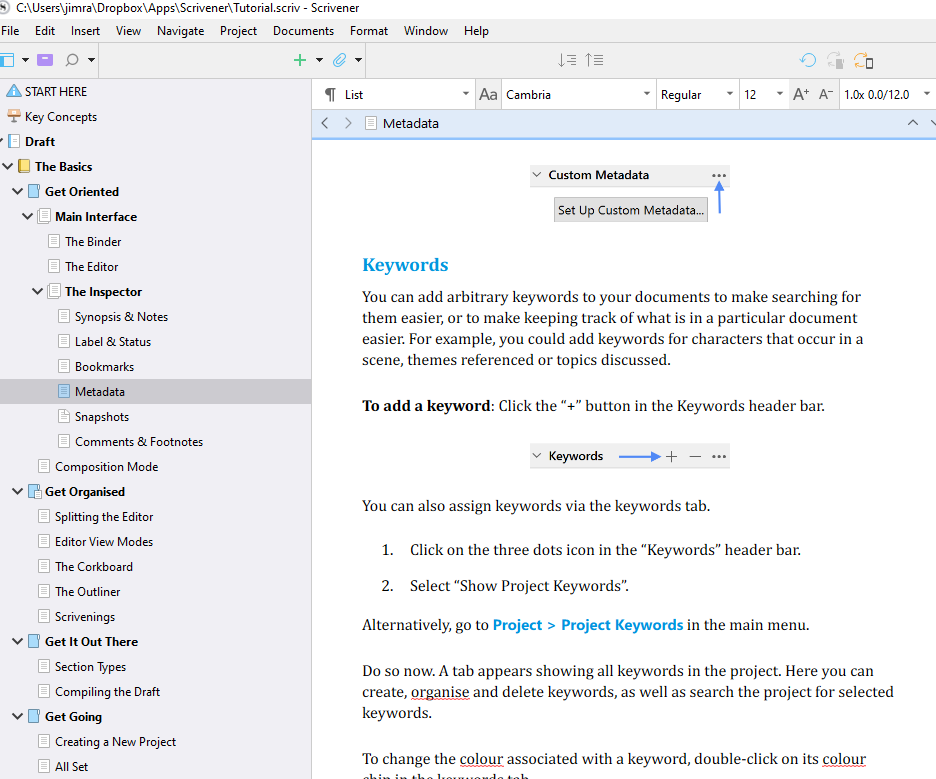Click the increase font size icon
The image size is (936, 779).
coord(800,95)
